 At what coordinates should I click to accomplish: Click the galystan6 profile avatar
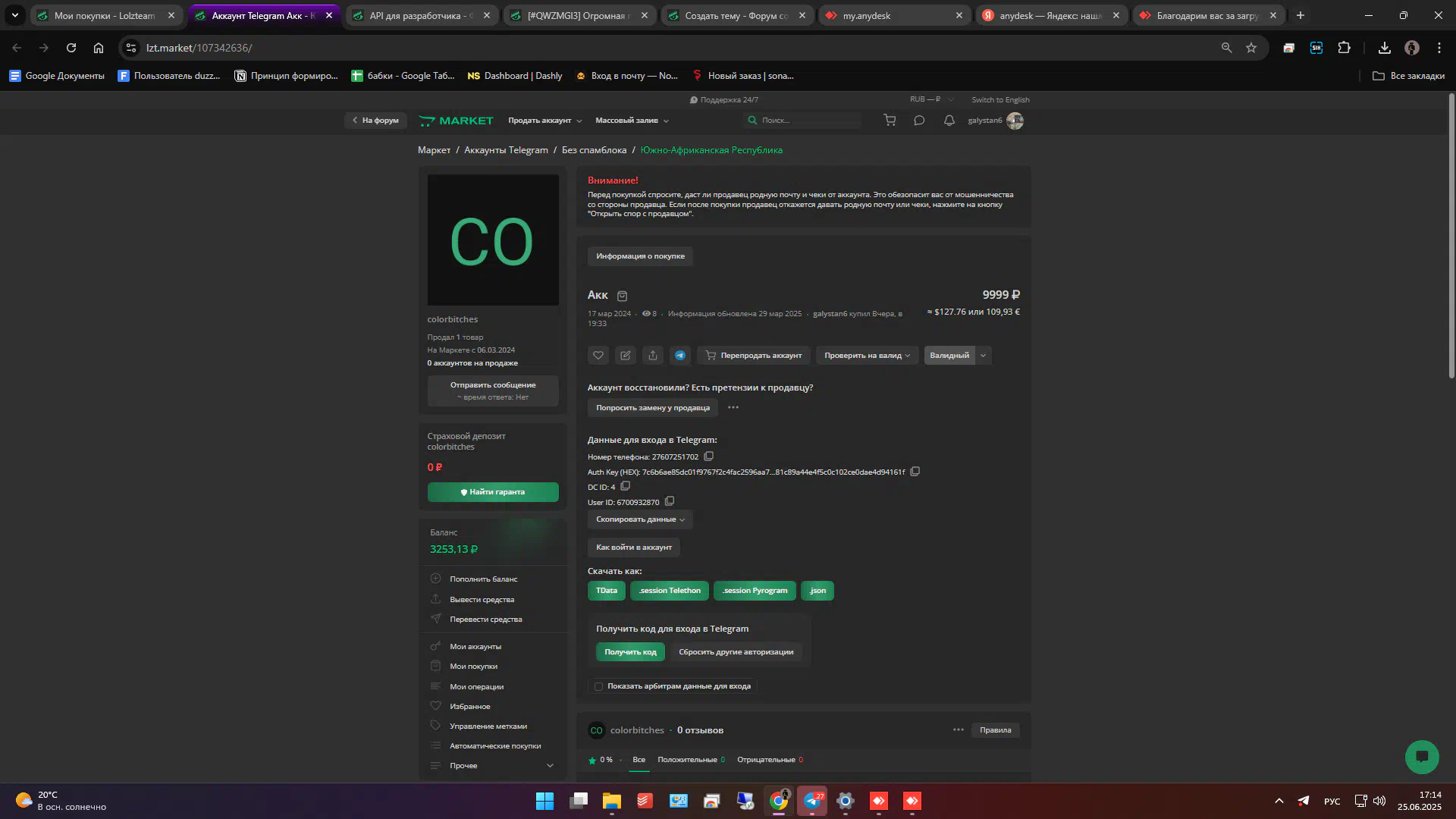point(1015,121)
